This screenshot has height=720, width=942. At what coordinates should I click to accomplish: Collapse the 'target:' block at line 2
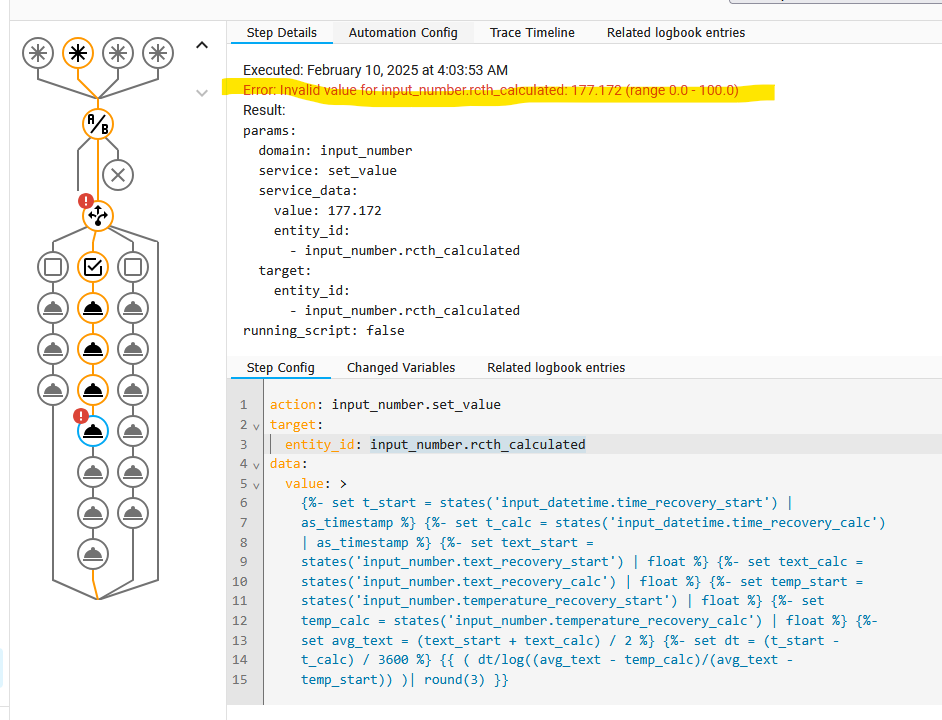pos(256,425)
